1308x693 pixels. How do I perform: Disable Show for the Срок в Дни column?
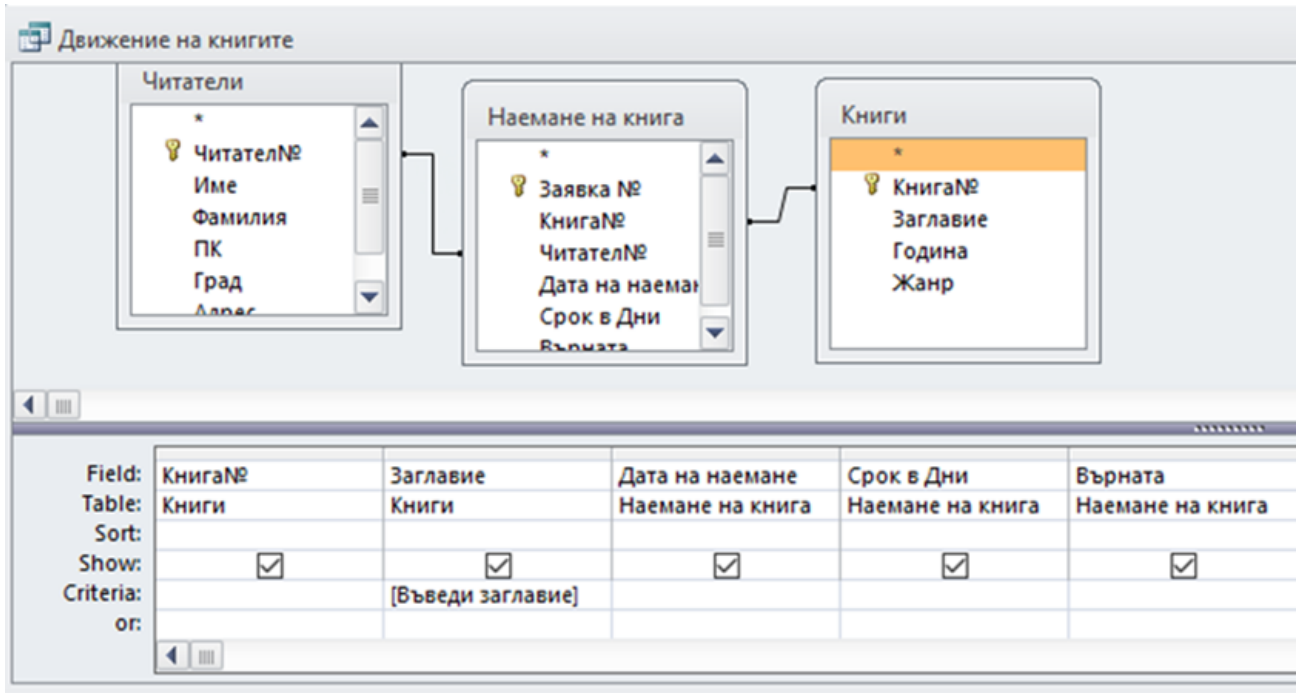pos(955,566)
